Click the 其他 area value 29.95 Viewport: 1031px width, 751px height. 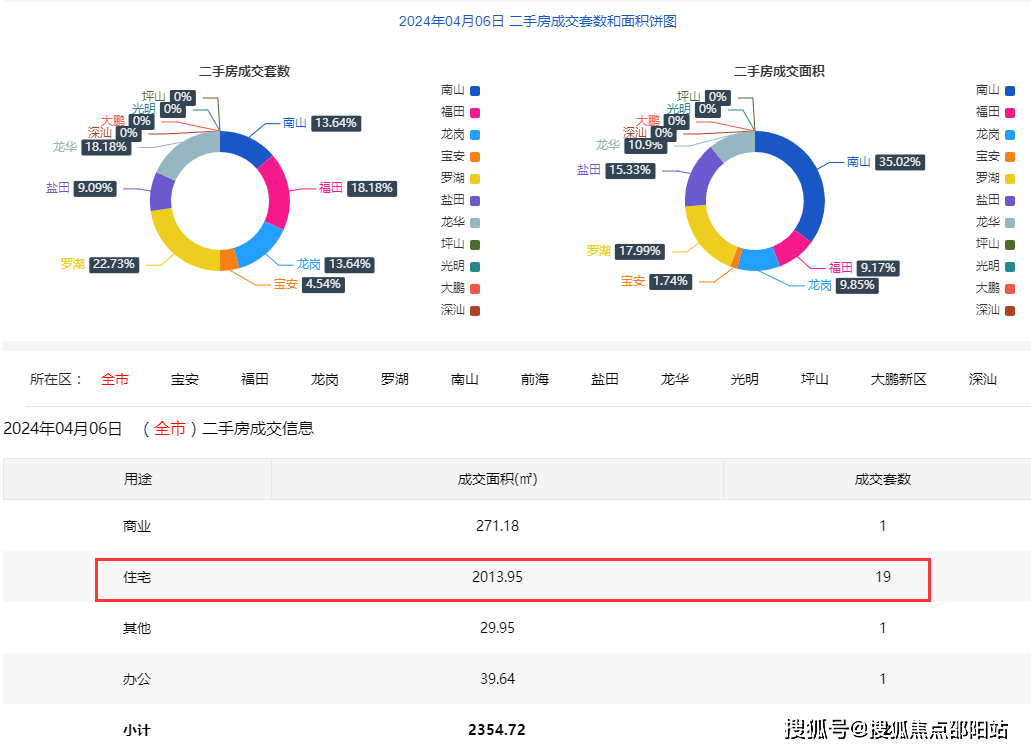click(497, 628)
